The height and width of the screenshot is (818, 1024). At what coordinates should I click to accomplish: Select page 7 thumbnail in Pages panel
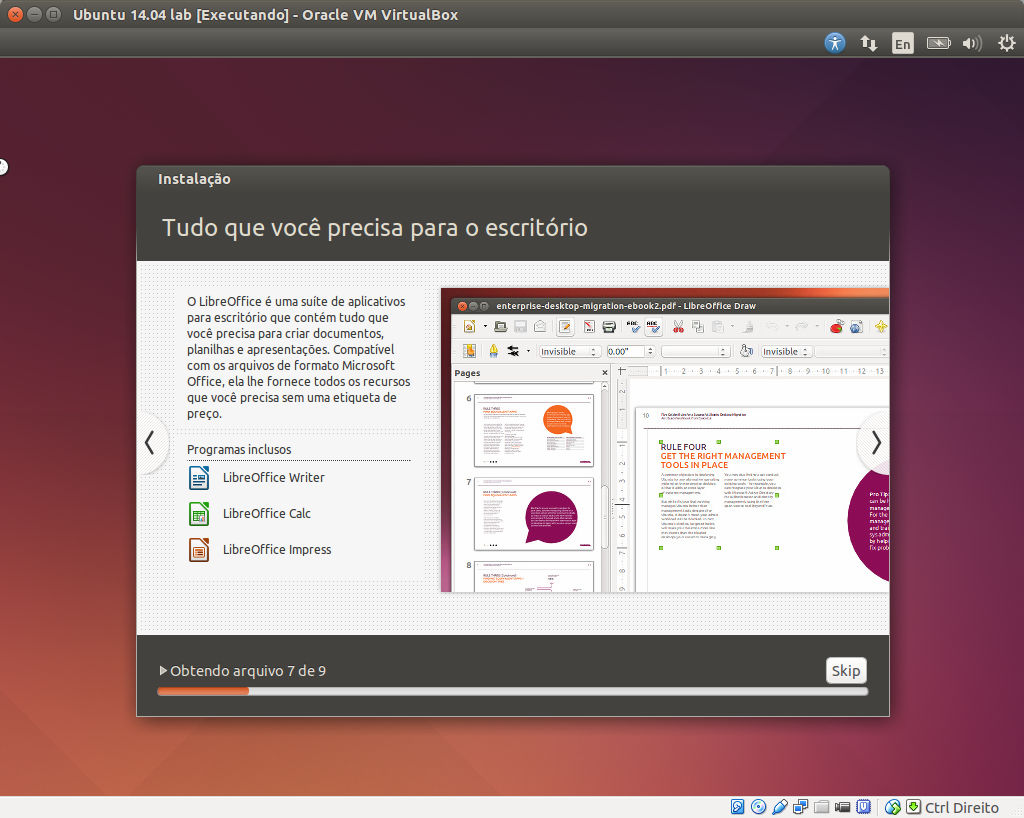(534, 514)
